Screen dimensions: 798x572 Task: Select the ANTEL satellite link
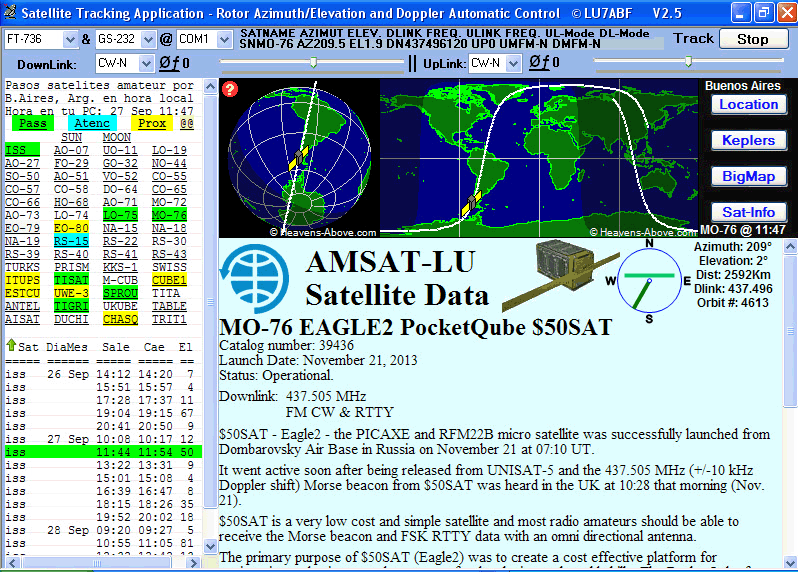click(22, 306)
